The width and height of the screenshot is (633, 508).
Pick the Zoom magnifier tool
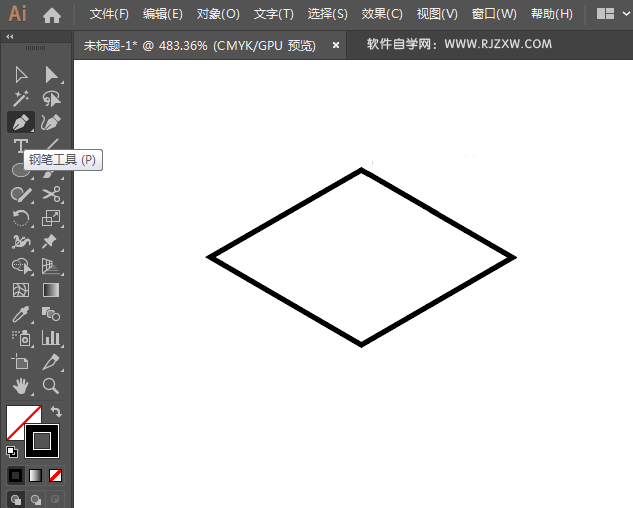[x=51, y=386]
